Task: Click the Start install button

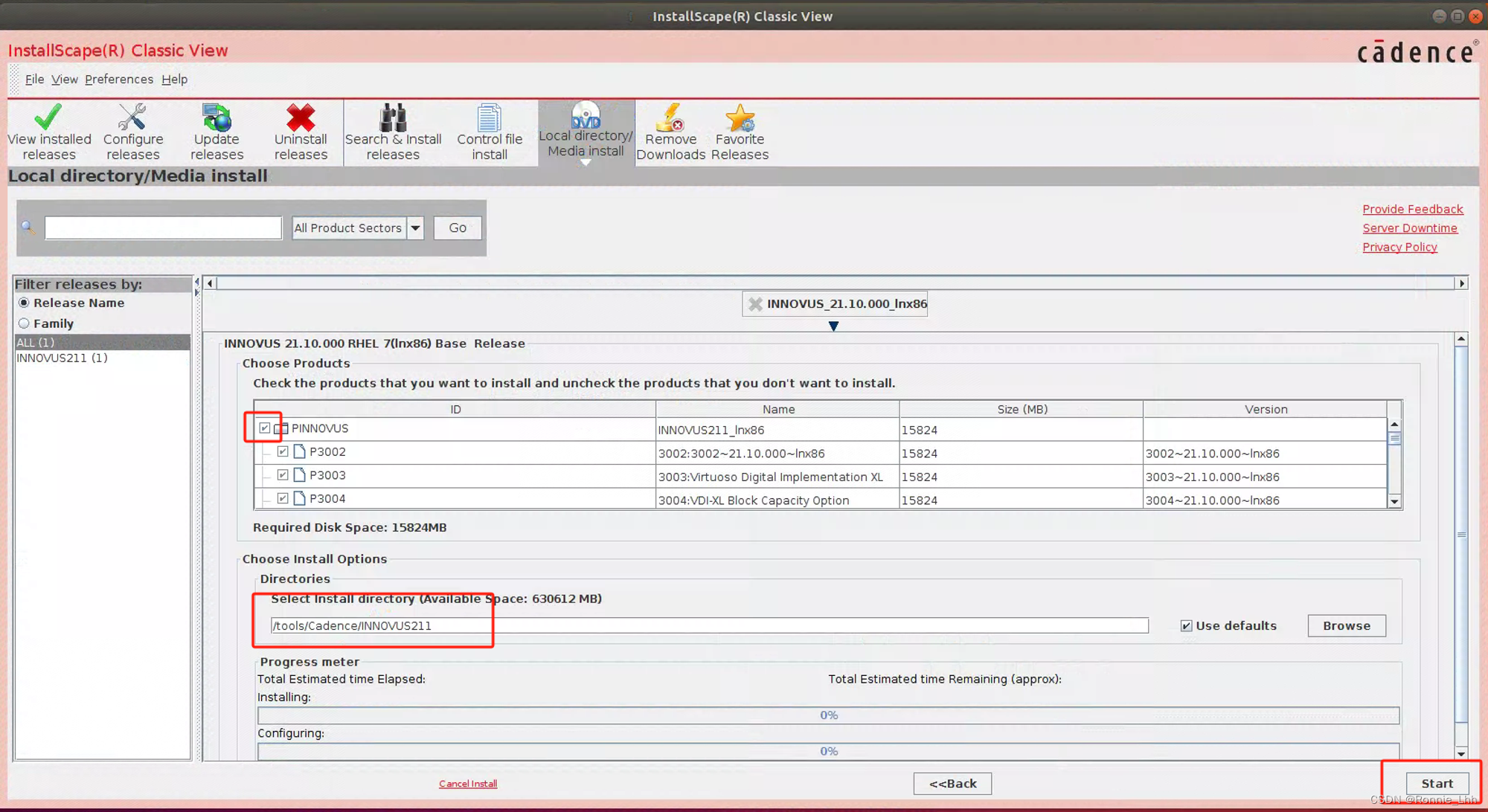Action: pyautogui.click(x=1435, y=783)
